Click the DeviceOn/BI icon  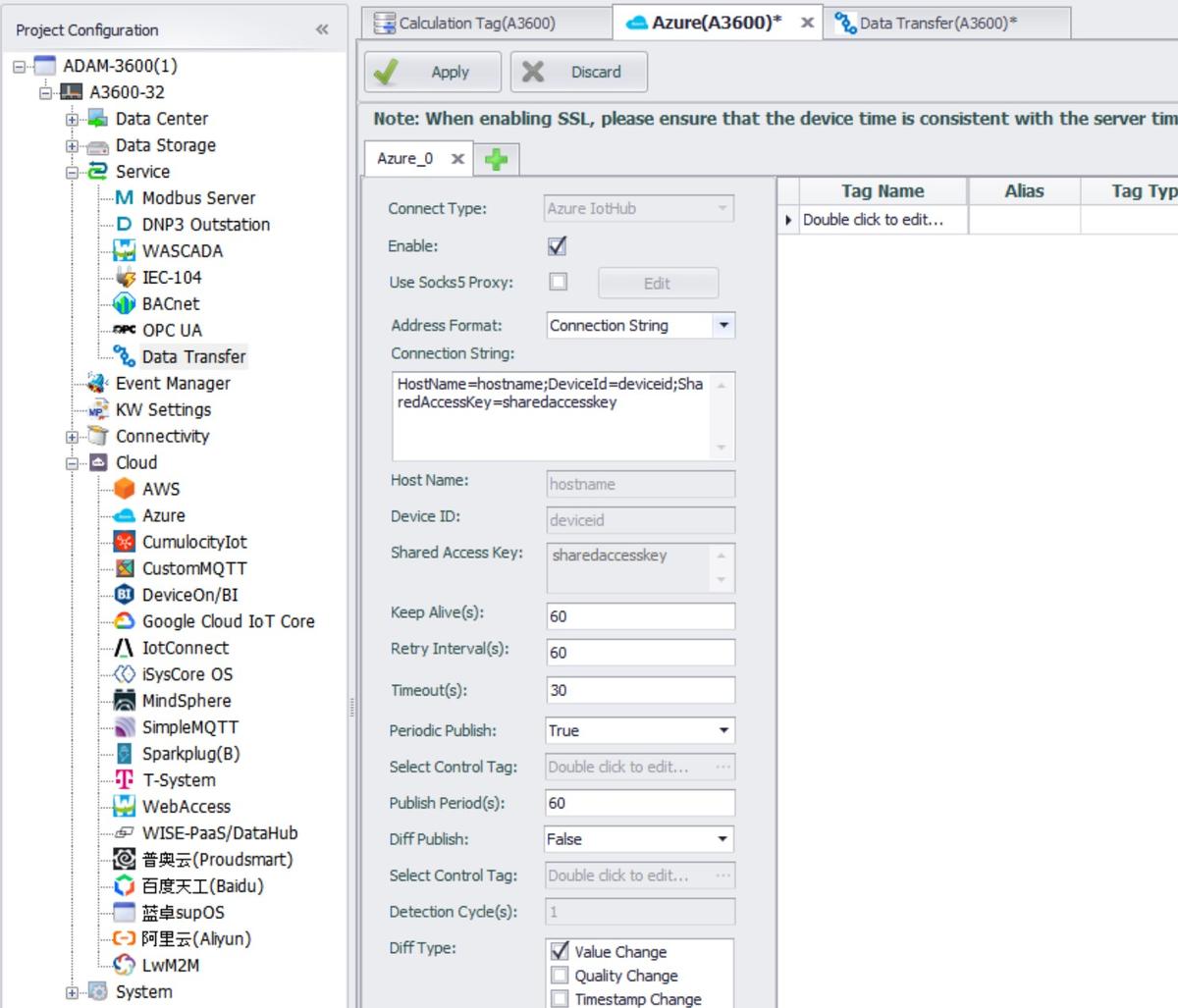point(125,595)
